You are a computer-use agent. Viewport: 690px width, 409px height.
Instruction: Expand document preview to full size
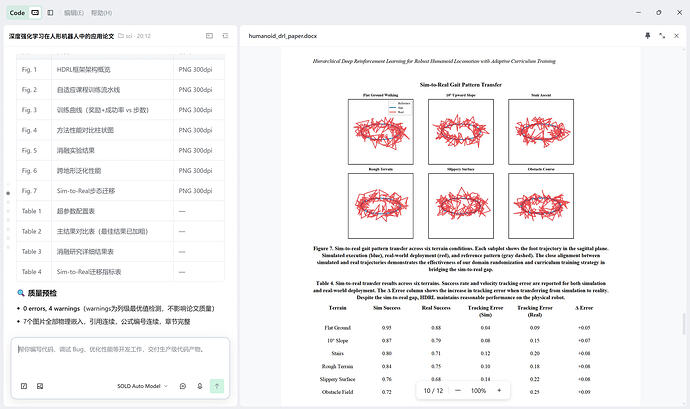coord(662,36)
